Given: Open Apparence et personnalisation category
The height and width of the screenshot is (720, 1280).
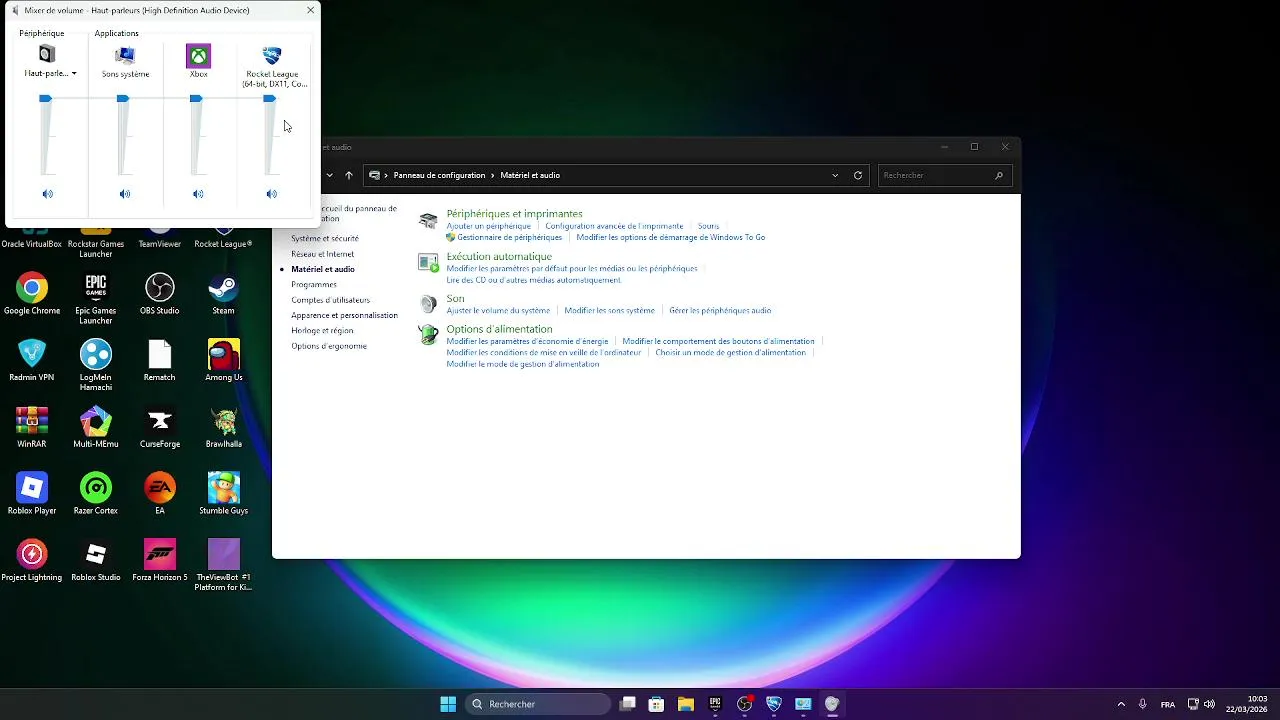Looking at the screenshot, I should pyautogui.click(x=345, y=315).
